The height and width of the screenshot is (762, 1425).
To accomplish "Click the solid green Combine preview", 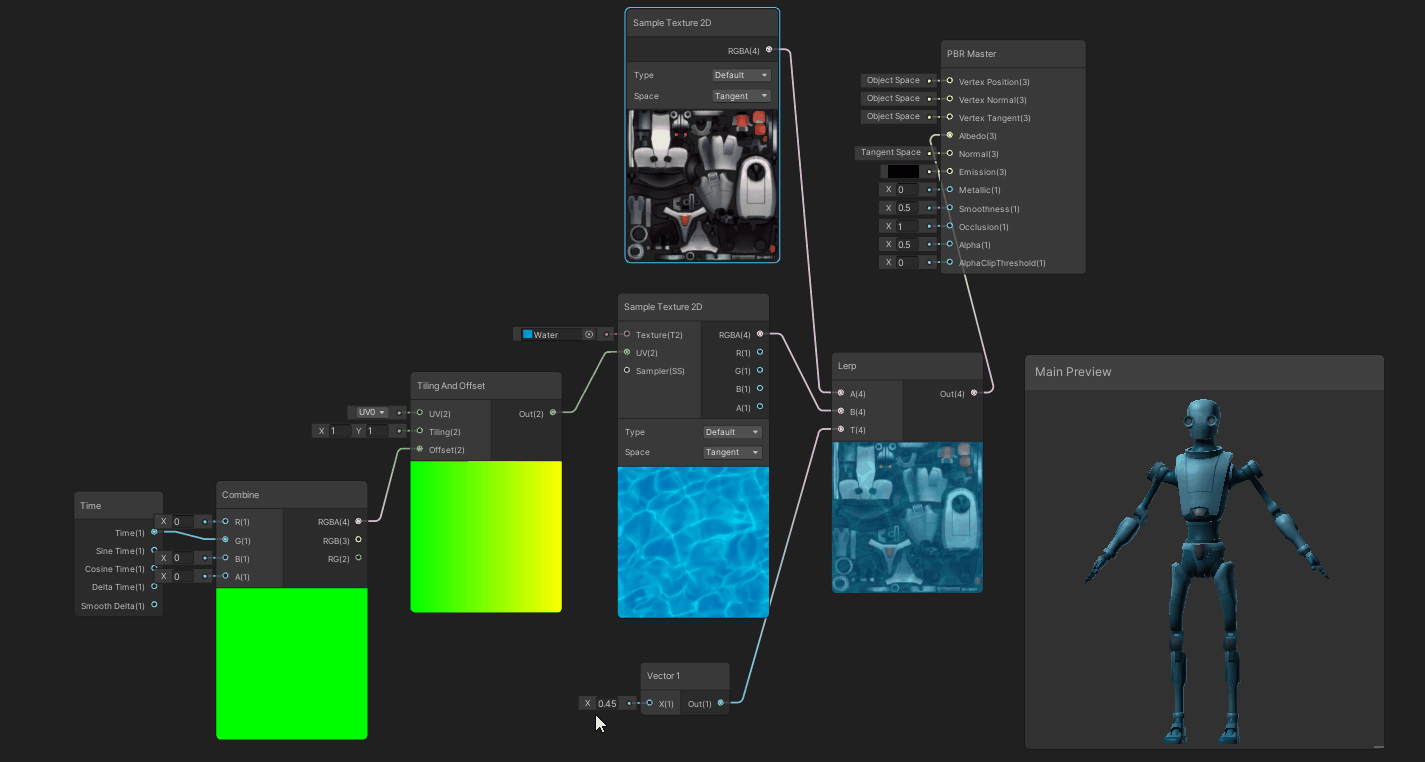I will click(x=292, y=663).
